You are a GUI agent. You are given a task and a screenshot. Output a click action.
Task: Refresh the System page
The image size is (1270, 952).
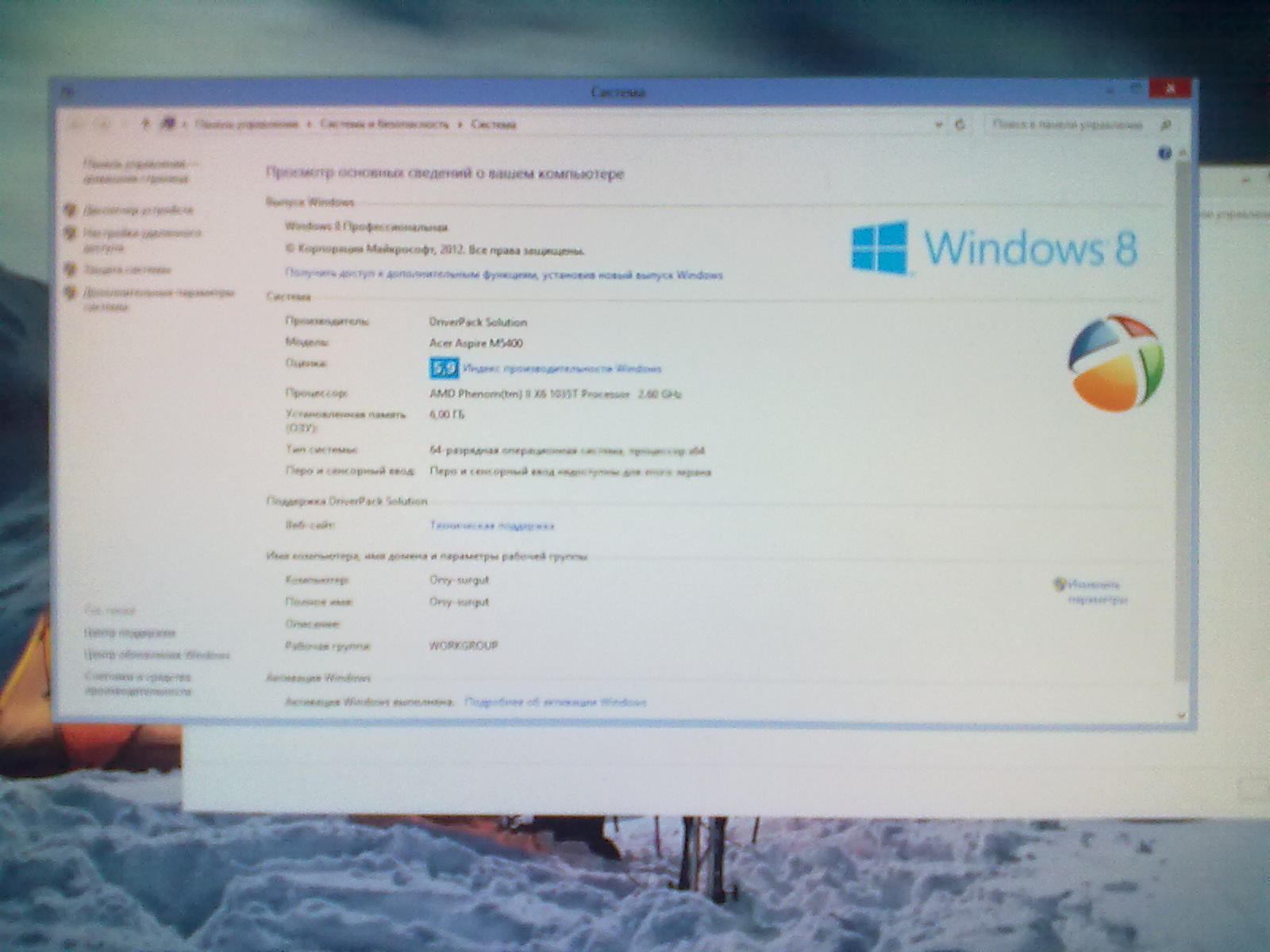tap(960, 125)
